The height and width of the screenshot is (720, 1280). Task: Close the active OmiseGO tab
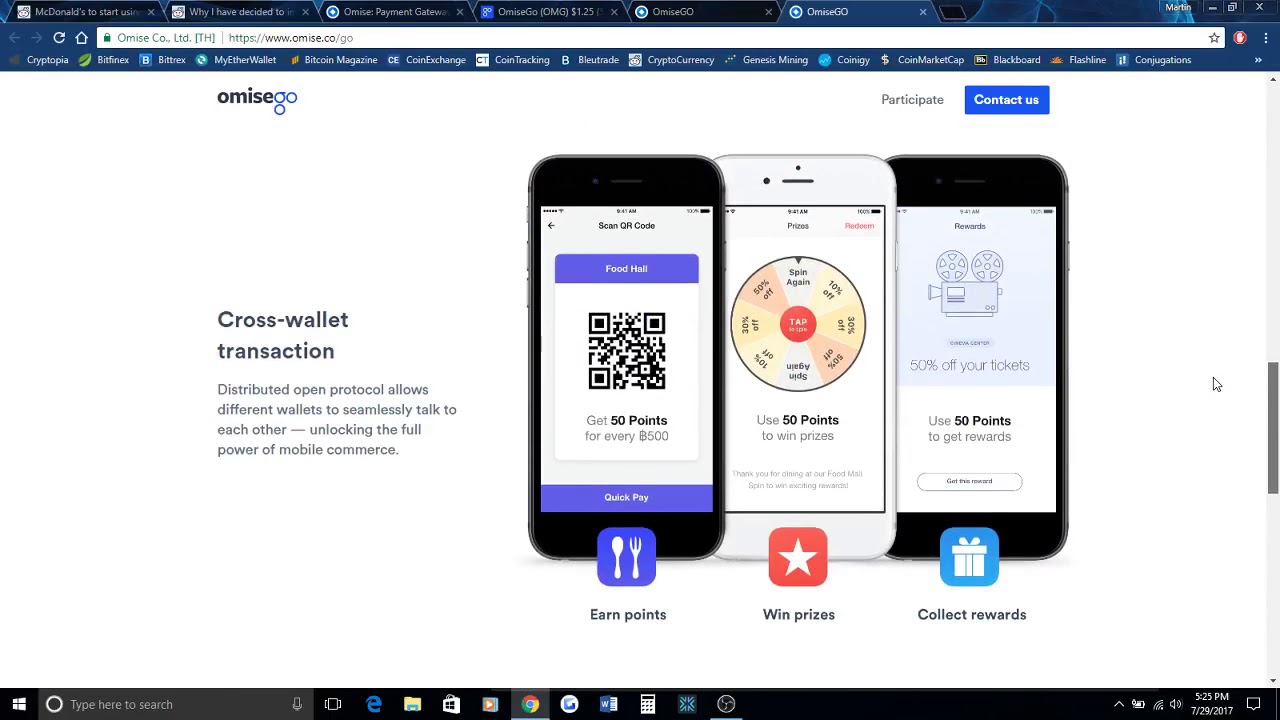click(923, 12)
